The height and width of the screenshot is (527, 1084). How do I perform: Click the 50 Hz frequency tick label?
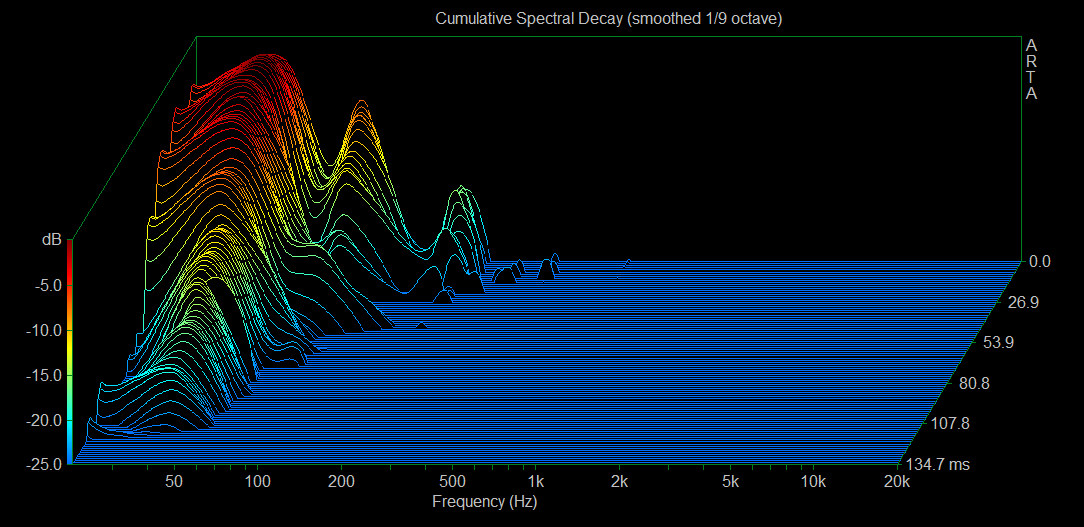click(174, 482)
